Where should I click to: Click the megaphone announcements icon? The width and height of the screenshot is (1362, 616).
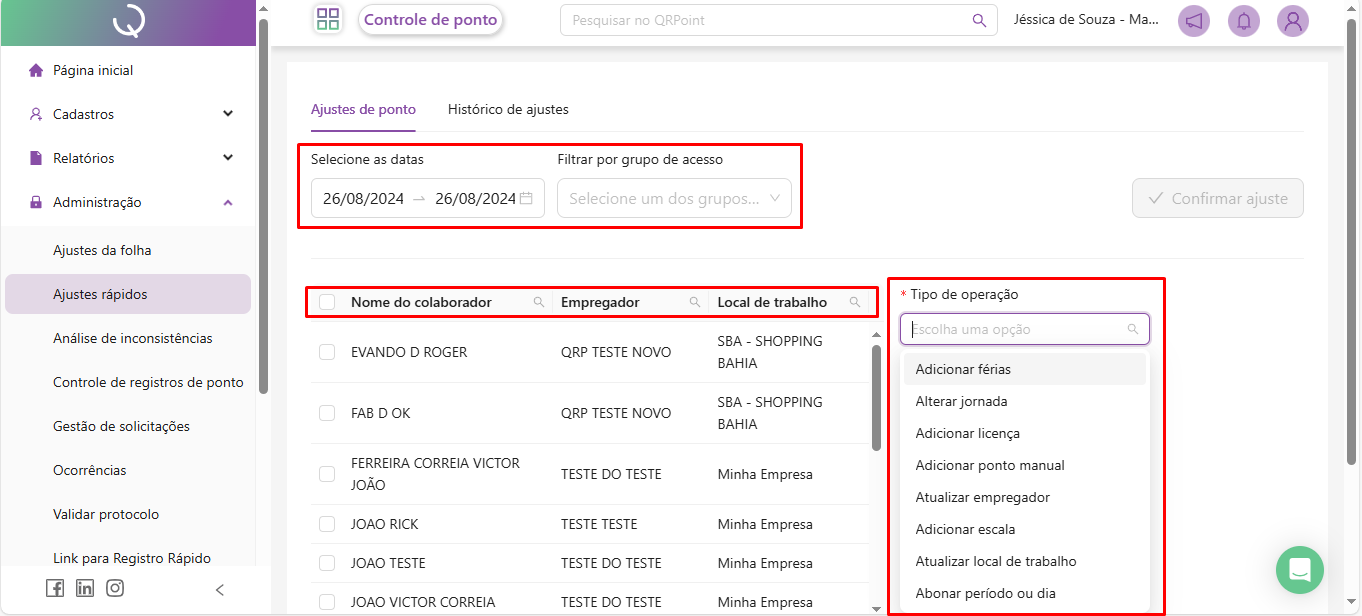(x=1193, y=21)
